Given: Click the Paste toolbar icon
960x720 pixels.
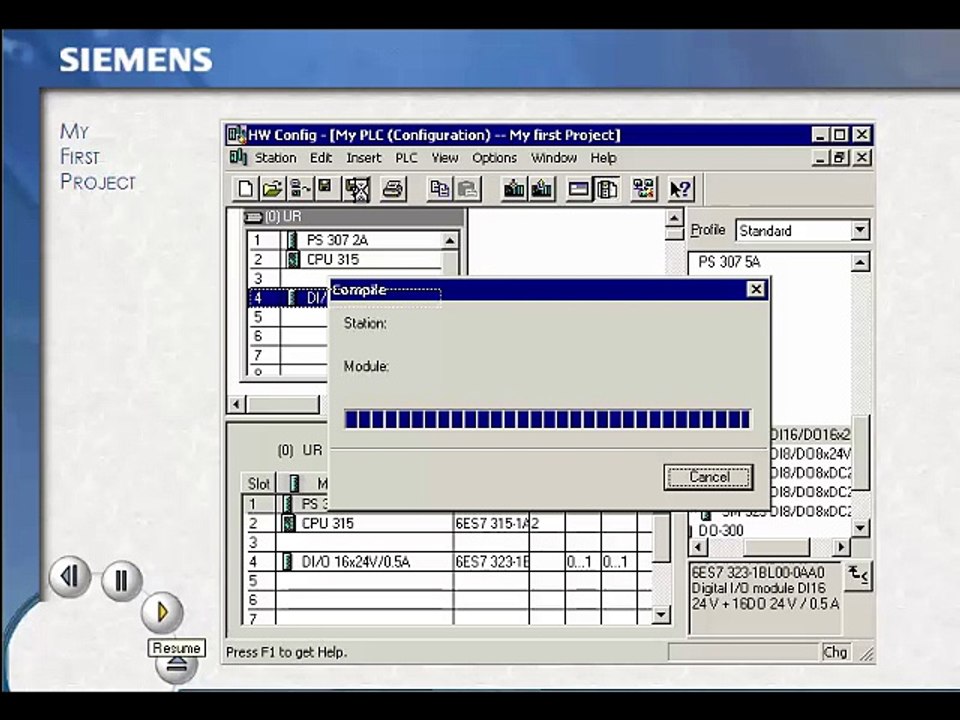Looking at the screenshot, I should click(x=467, y=189).
